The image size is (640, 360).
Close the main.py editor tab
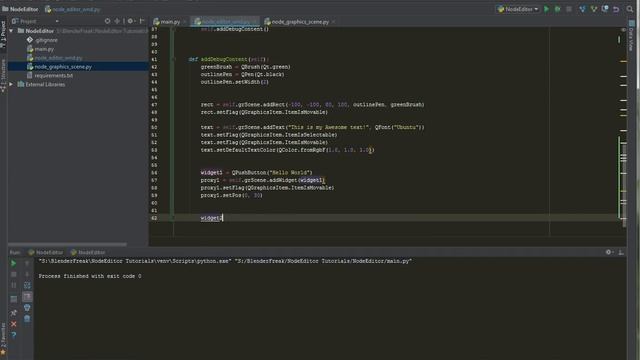(x=185, y=22)
